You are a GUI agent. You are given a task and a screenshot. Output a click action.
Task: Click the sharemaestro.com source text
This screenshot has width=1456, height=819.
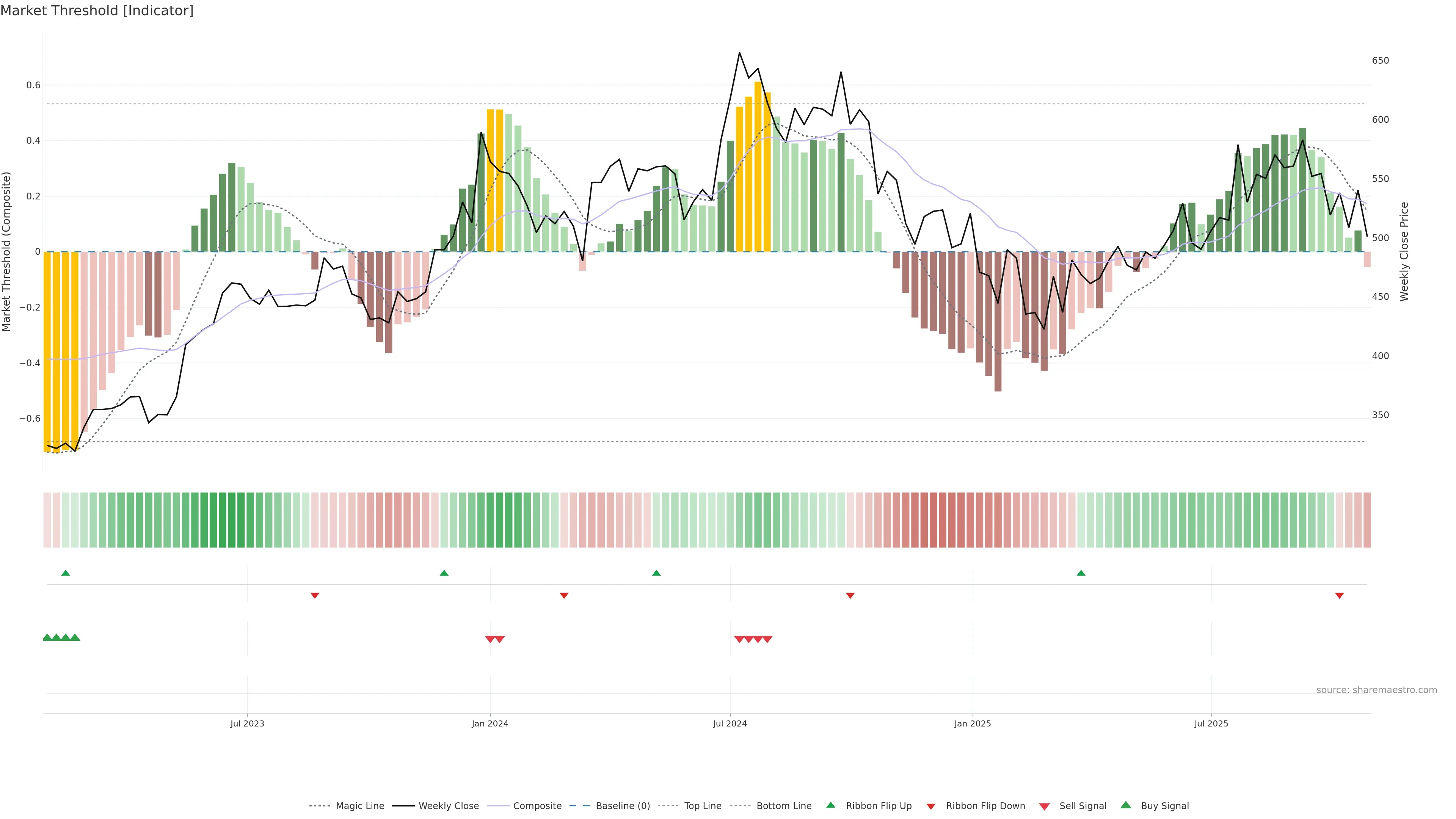(1376, 690)
